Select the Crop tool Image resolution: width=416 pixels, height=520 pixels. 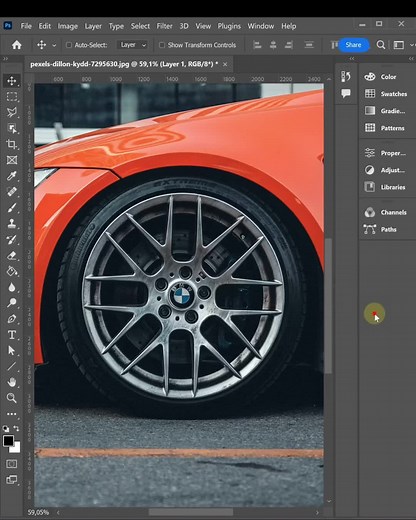12,144
